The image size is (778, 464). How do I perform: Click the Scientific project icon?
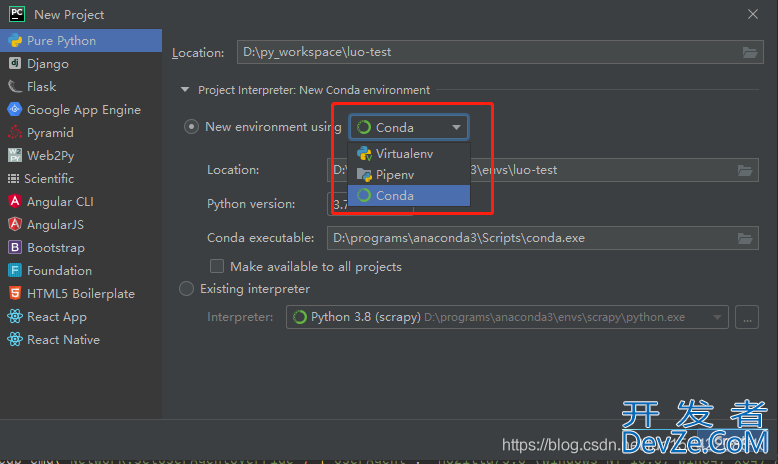14,179
